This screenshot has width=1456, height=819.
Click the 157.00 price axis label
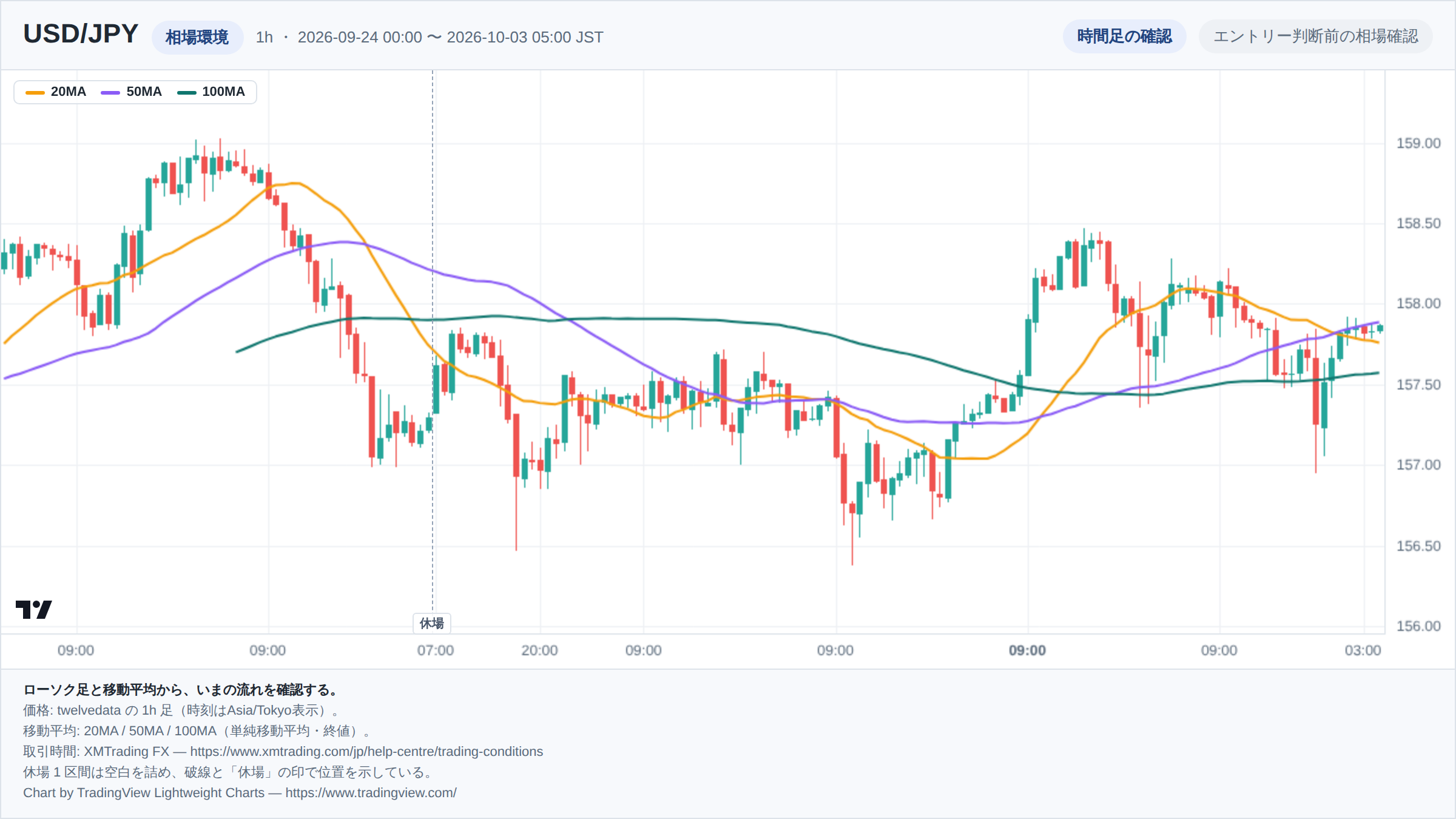[x=1418, y=465]
